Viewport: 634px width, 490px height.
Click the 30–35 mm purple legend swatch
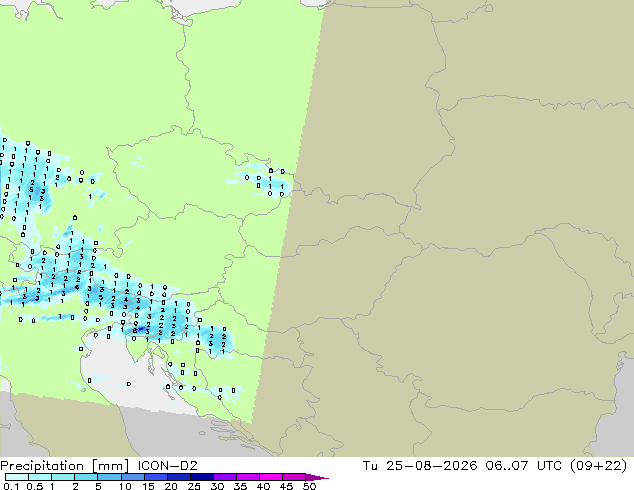(x=224, y=477)
